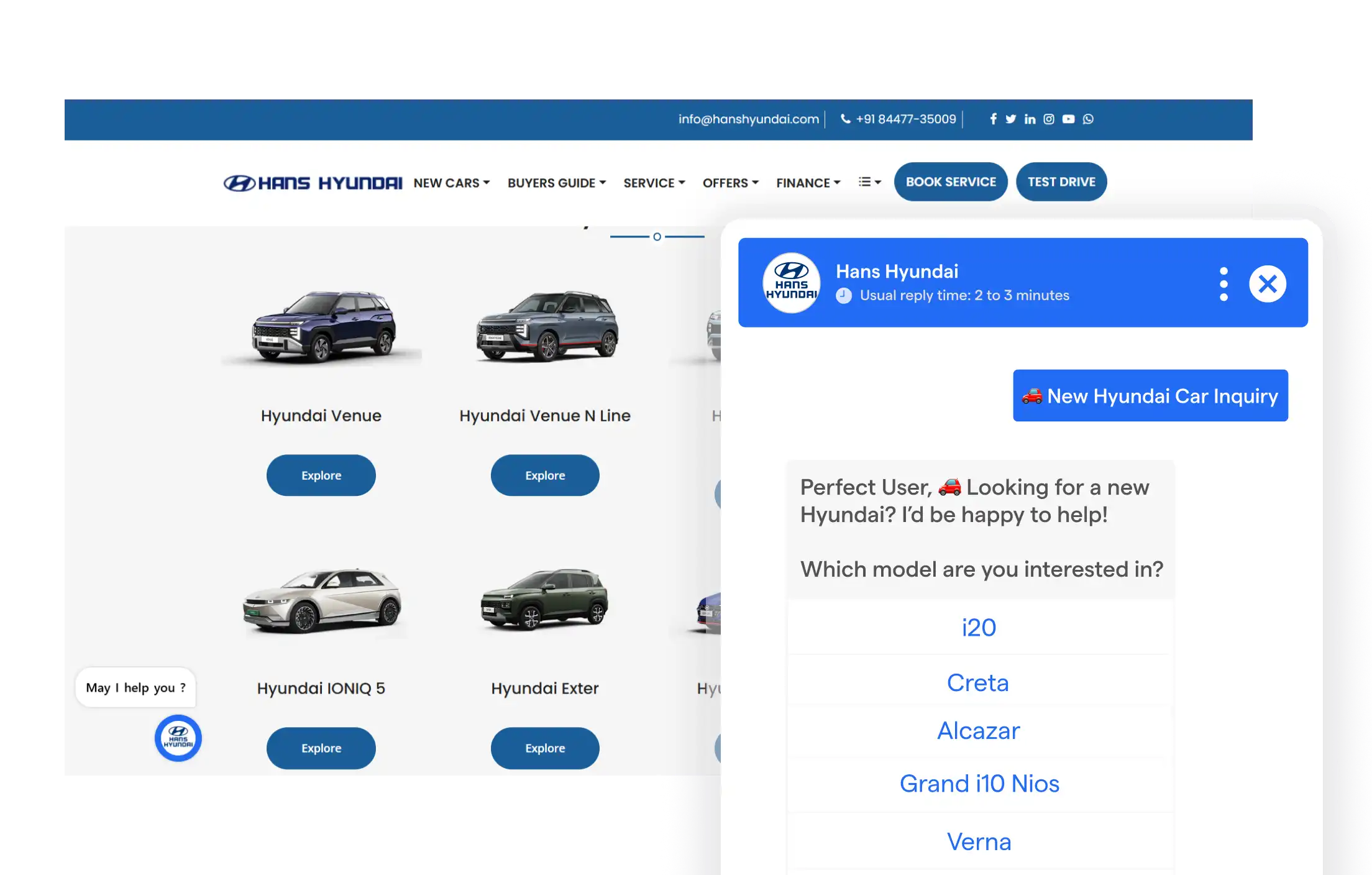Select i20 model in chat
1372x875 pixels.
(x=979, y=627)
